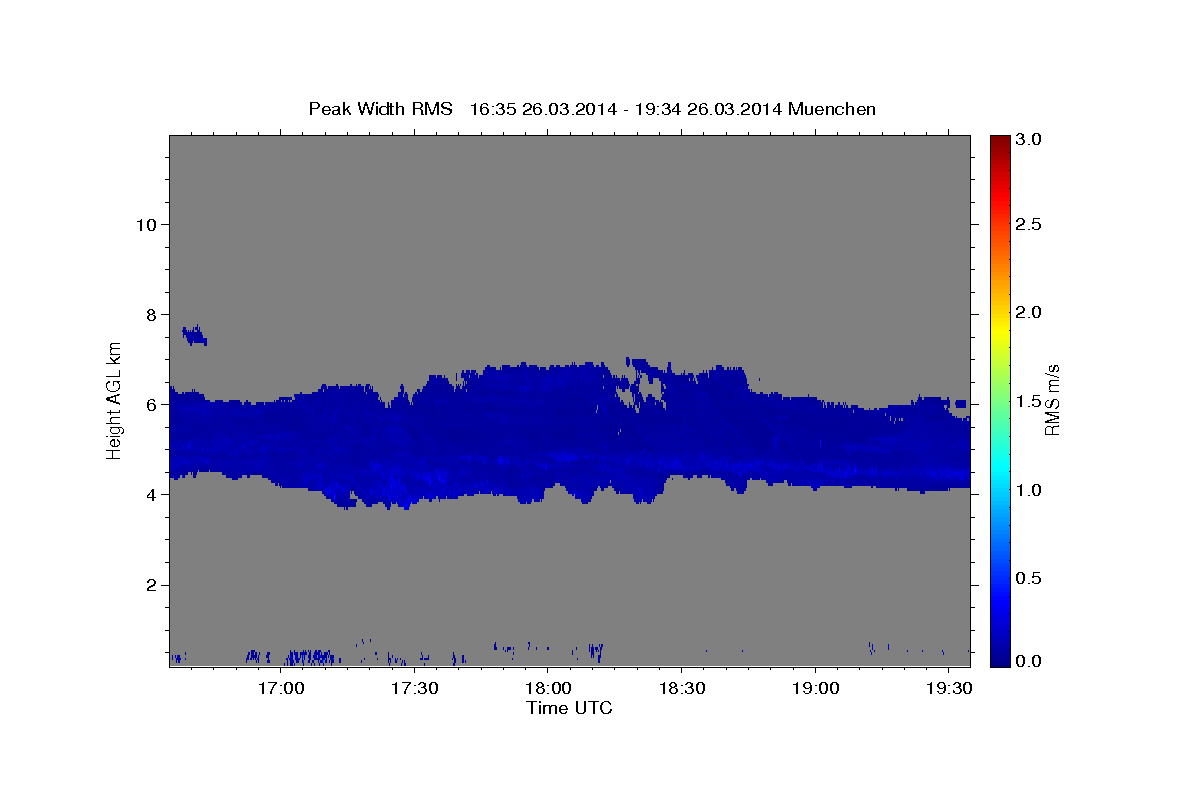This screenshot has width=1200, height=800.
Task: Click the dark red top of colorbar
Action: click(x=1000, y=145)
